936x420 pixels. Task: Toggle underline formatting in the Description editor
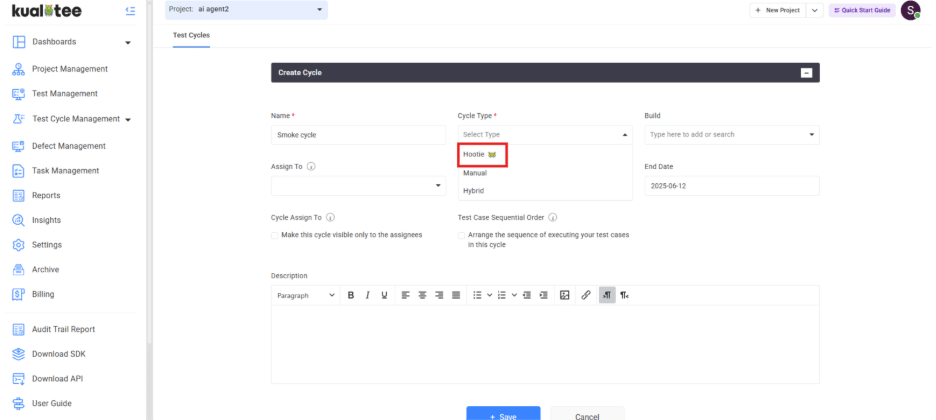coord(384,295)
